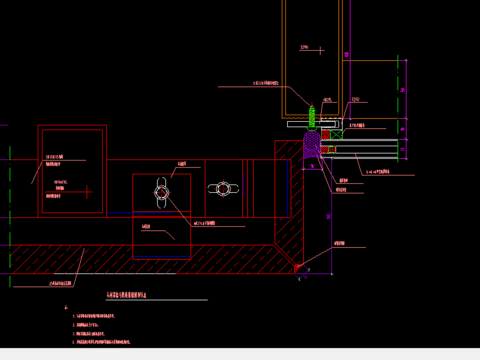Pick the purple vertical dimension line at right
This screenshot has height=360, width=480.
click(406, 110)
